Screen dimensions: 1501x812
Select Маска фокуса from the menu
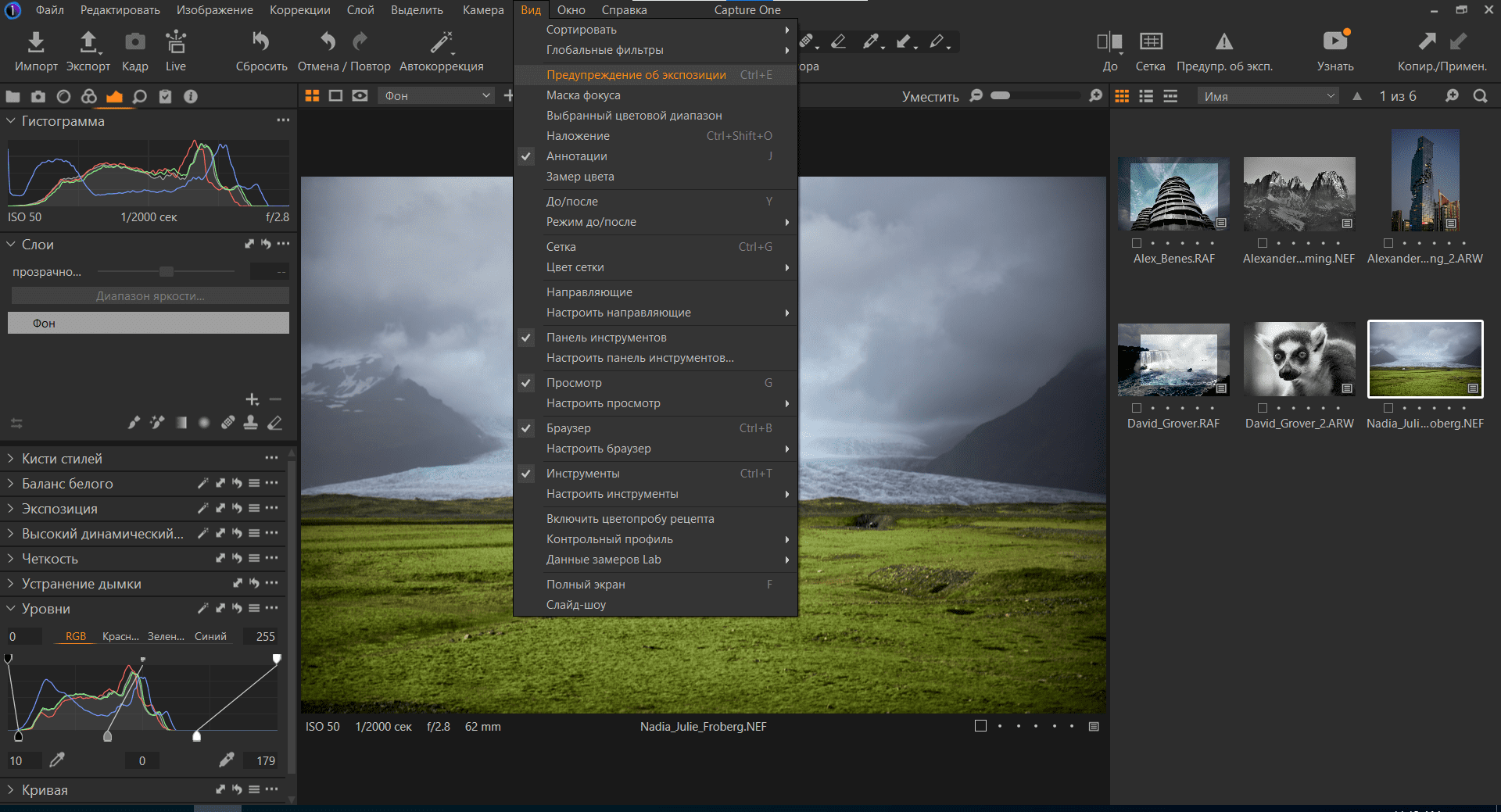point(583,95)
